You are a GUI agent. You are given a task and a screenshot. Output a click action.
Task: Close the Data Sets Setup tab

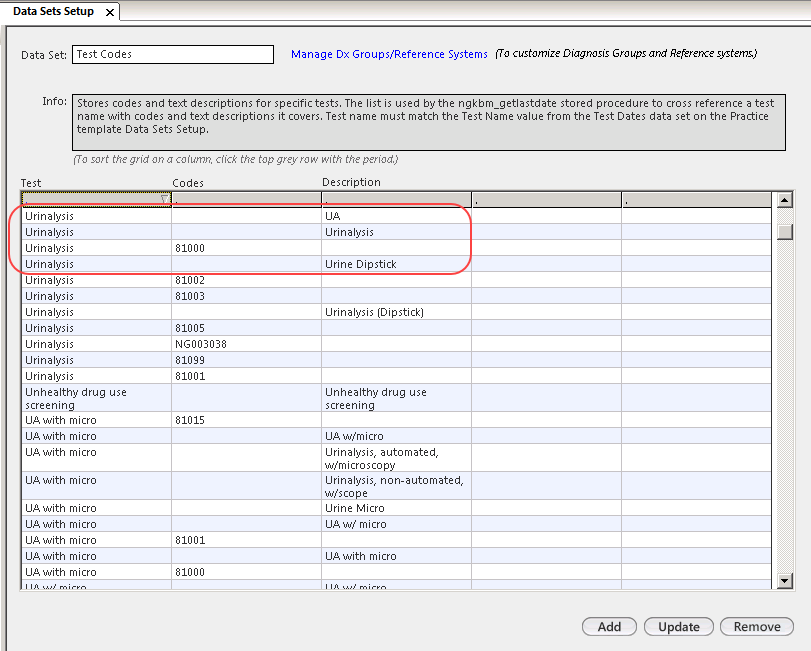(x=110, y=12)
